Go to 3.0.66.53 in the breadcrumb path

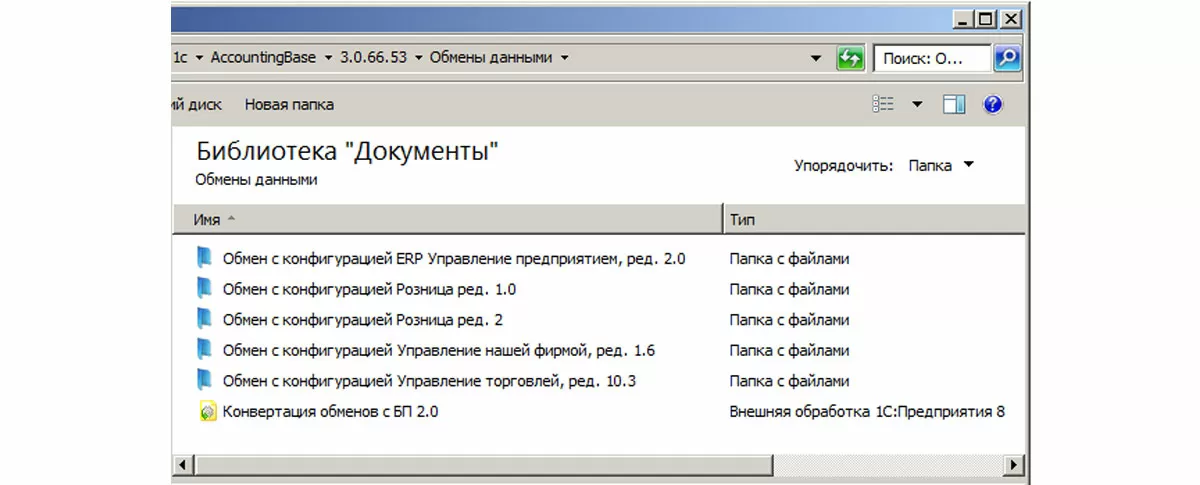(x=373, y=58)
